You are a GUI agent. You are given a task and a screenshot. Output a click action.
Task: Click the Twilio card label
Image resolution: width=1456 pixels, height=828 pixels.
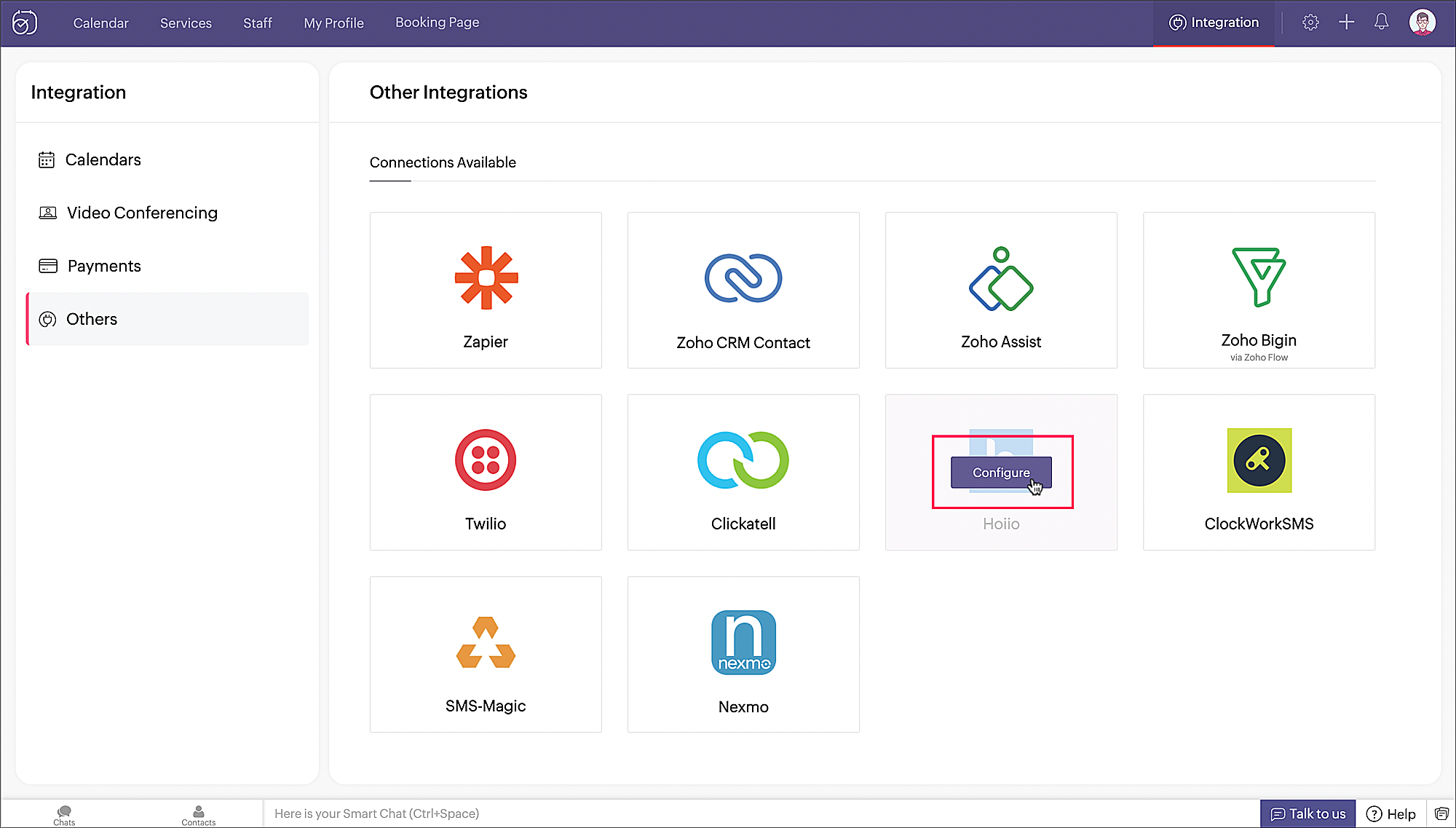486,524
